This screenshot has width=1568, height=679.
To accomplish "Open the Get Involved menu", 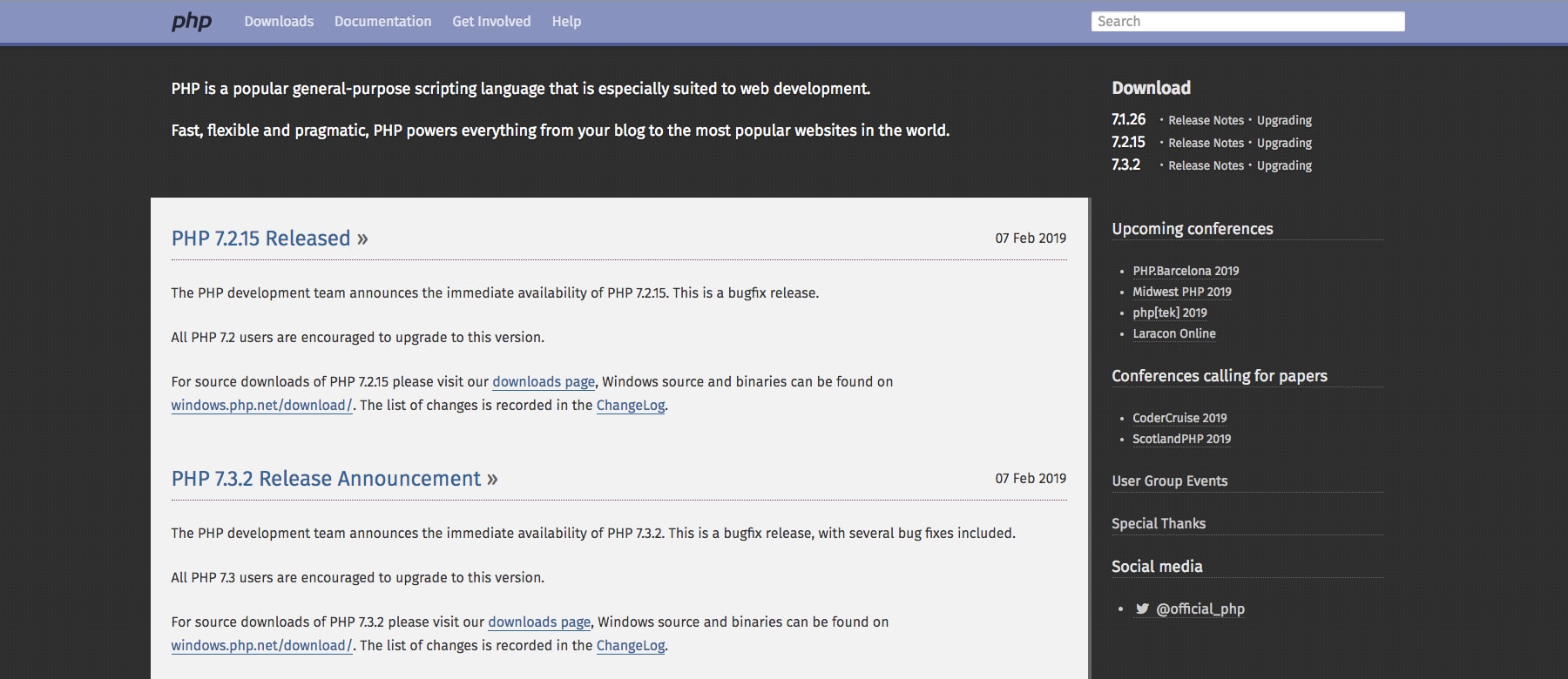I will coord(491,21).
